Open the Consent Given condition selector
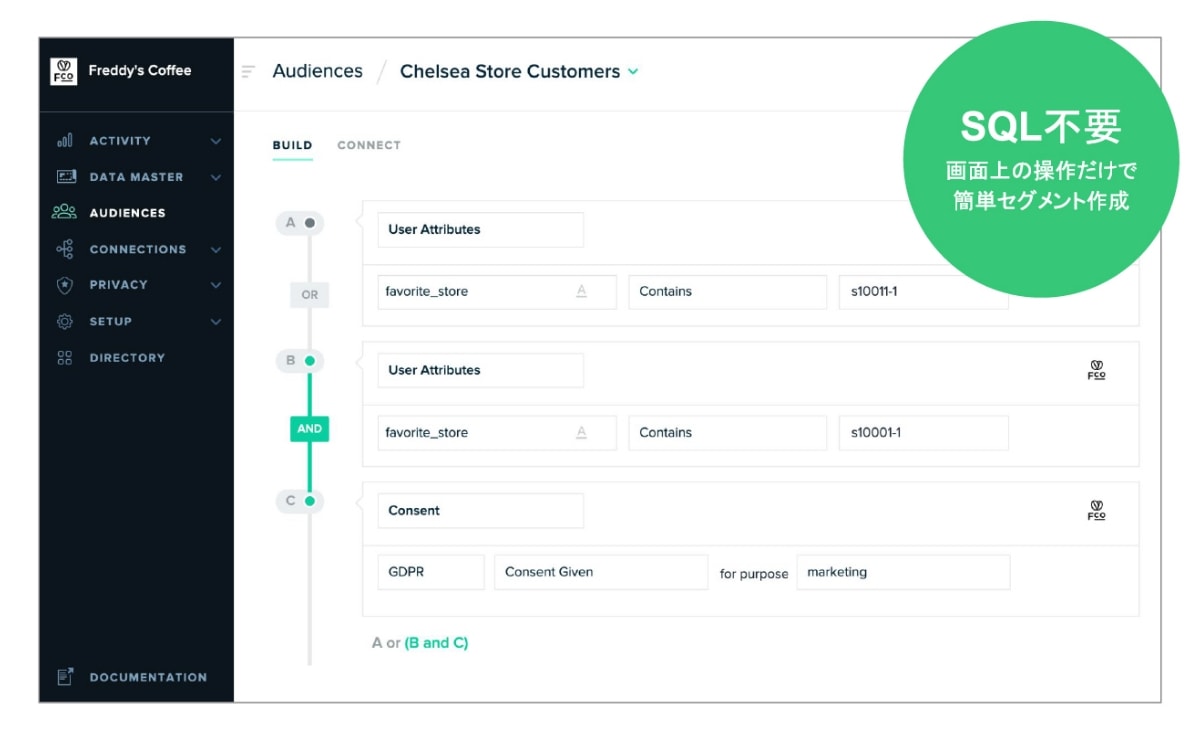Screen dimensions: 1200x740 (600, 572)
